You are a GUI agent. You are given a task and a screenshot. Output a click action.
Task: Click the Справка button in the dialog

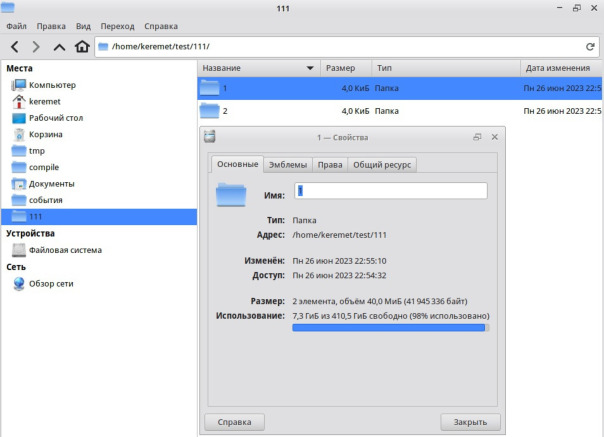(234, 422)
